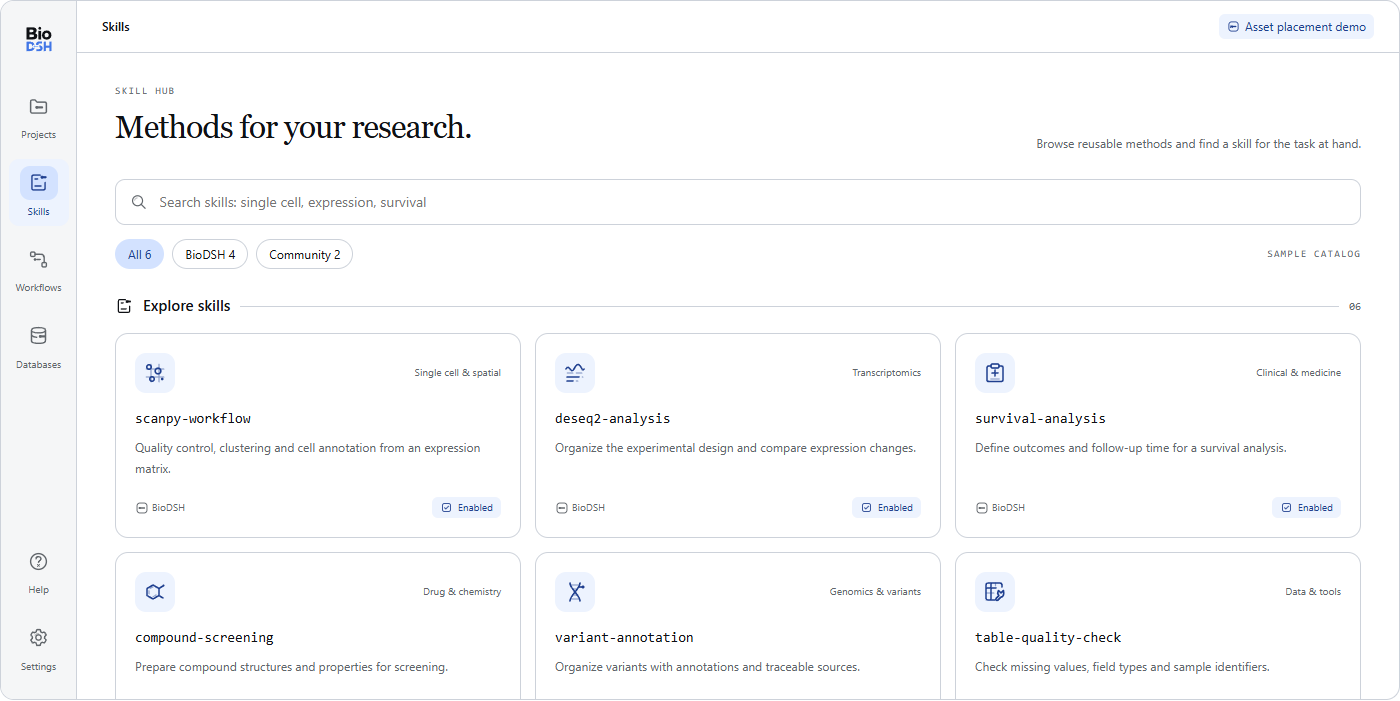Click the 'Drug & chemistry' category label
Viewport: 1400px width, 701px height.
pos(462,592)
